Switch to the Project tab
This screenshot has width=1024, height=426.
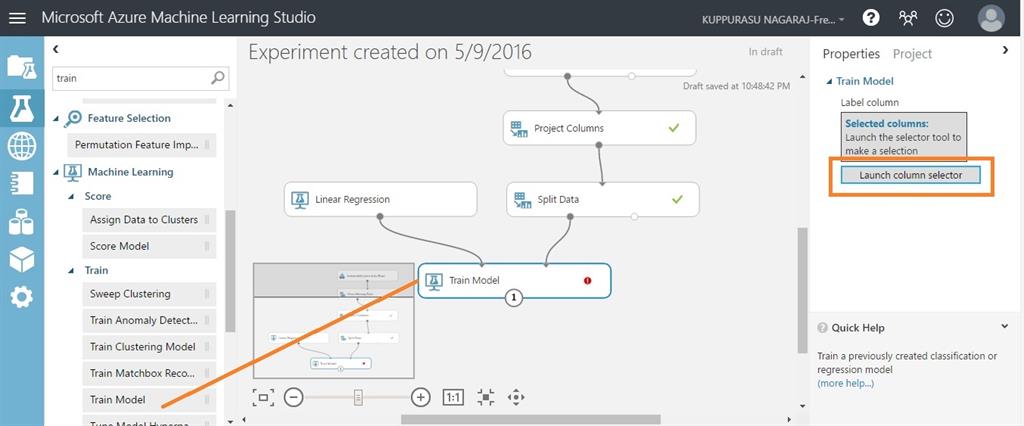tap(912, 54)
